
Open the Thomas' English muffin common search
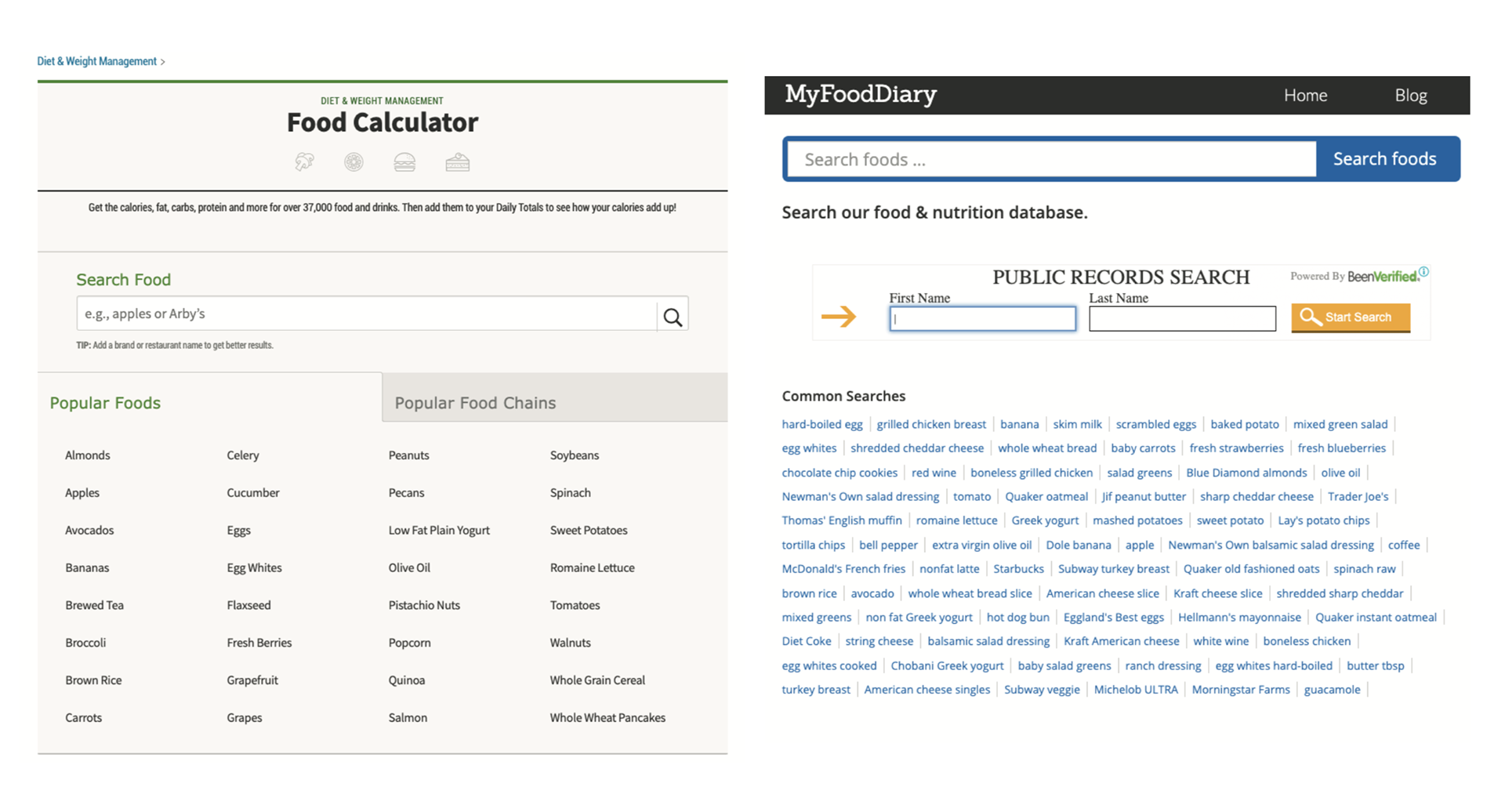click(x=842, y=520)
